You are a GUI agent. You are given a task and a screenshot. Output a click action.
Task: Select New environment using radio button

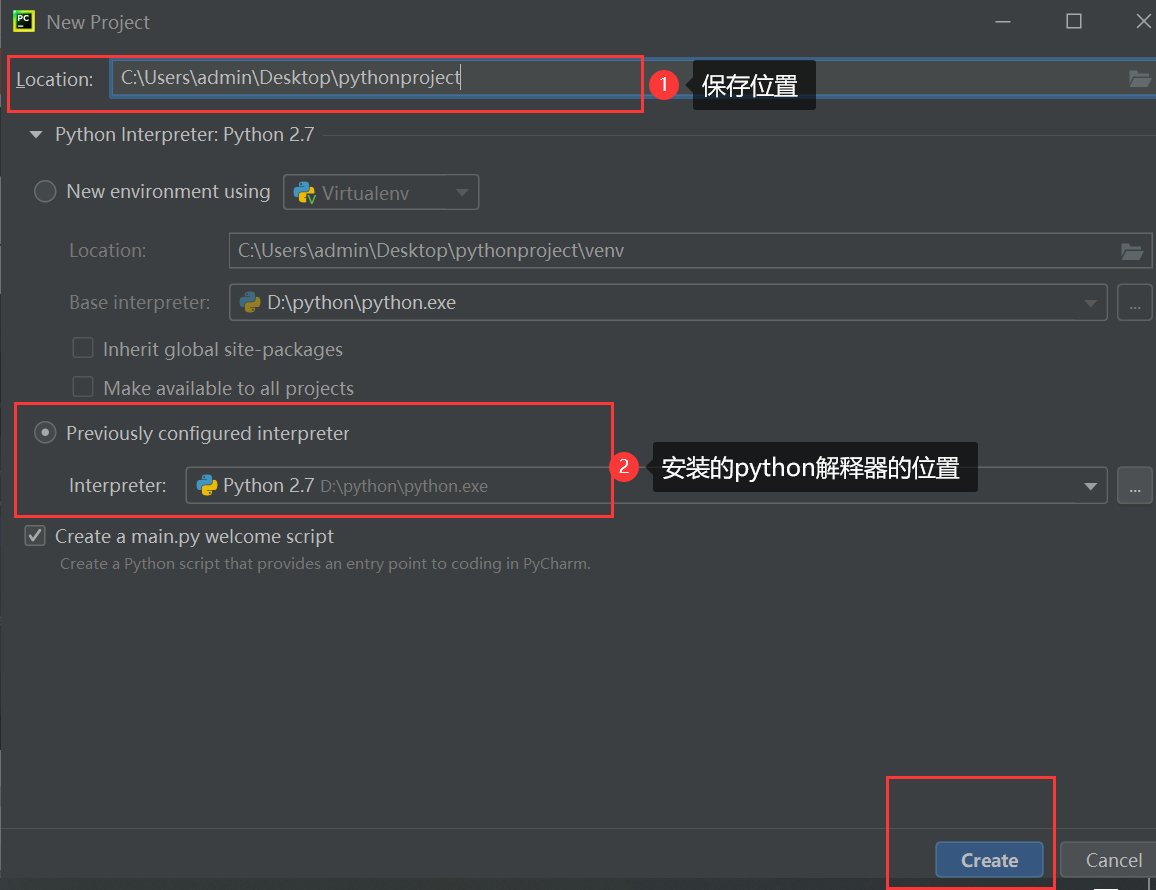click(45, 192)
